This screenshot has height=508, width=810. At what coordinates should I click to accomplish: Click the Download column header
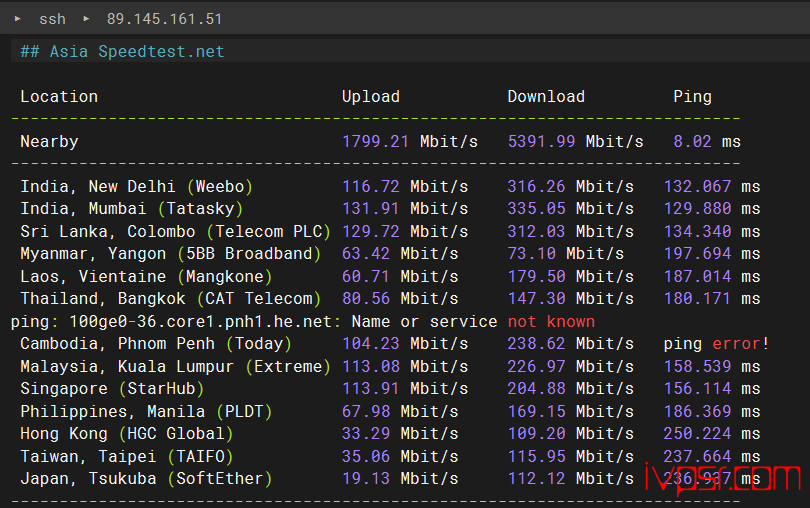point(546,97)
